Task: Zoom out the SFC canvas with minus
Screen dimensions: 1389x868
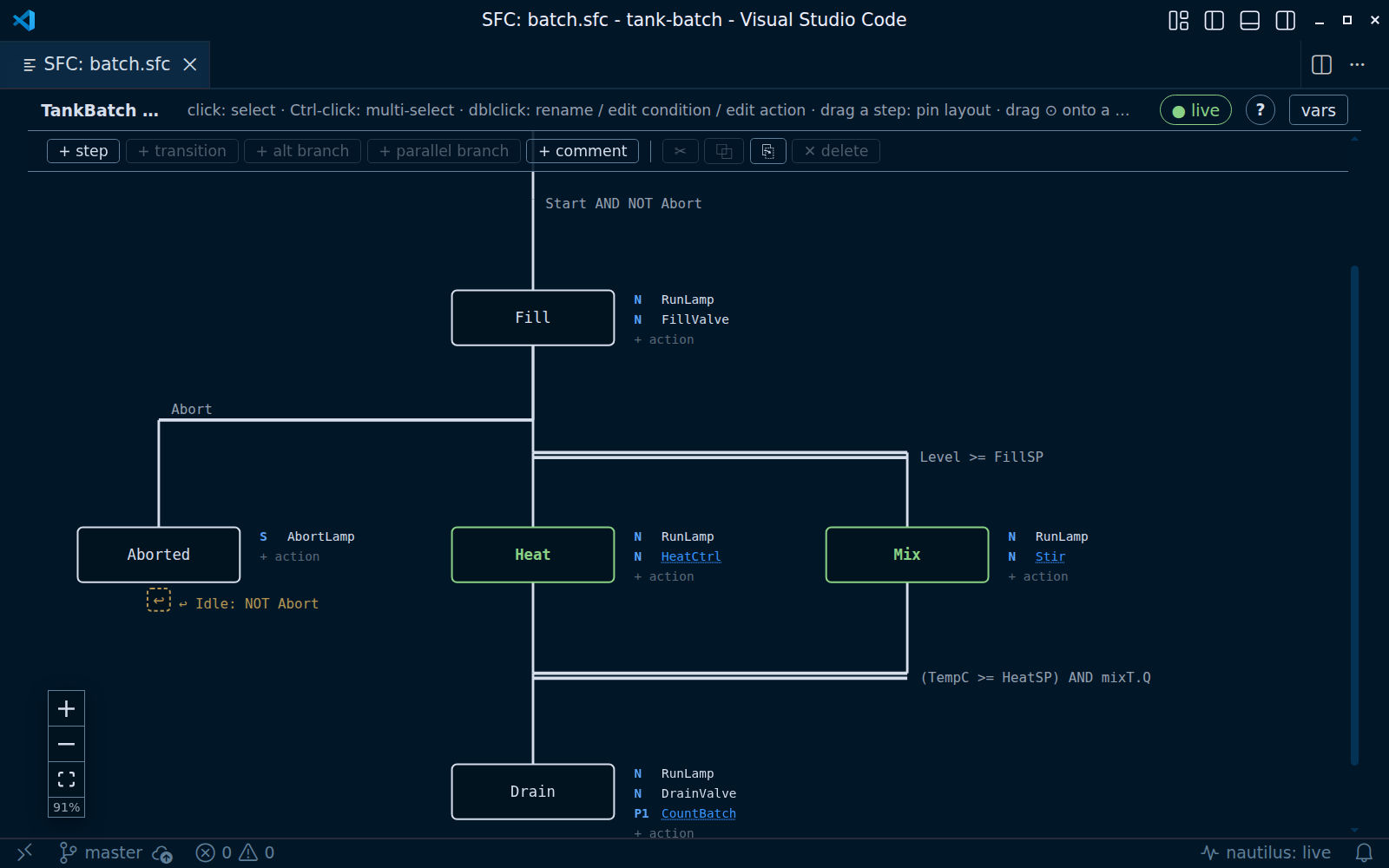Action: click(x=66, y=745)
